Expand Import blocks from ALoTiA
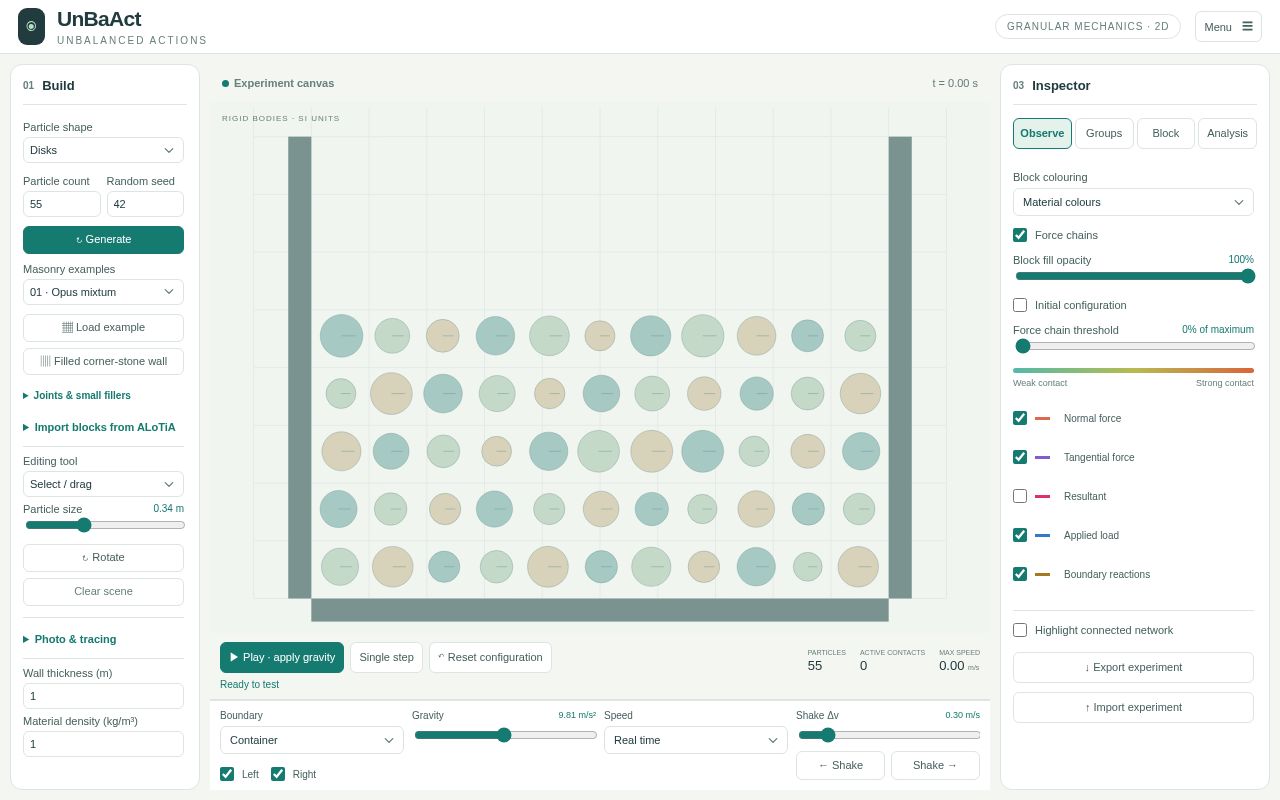 click(x=99, y=427)
